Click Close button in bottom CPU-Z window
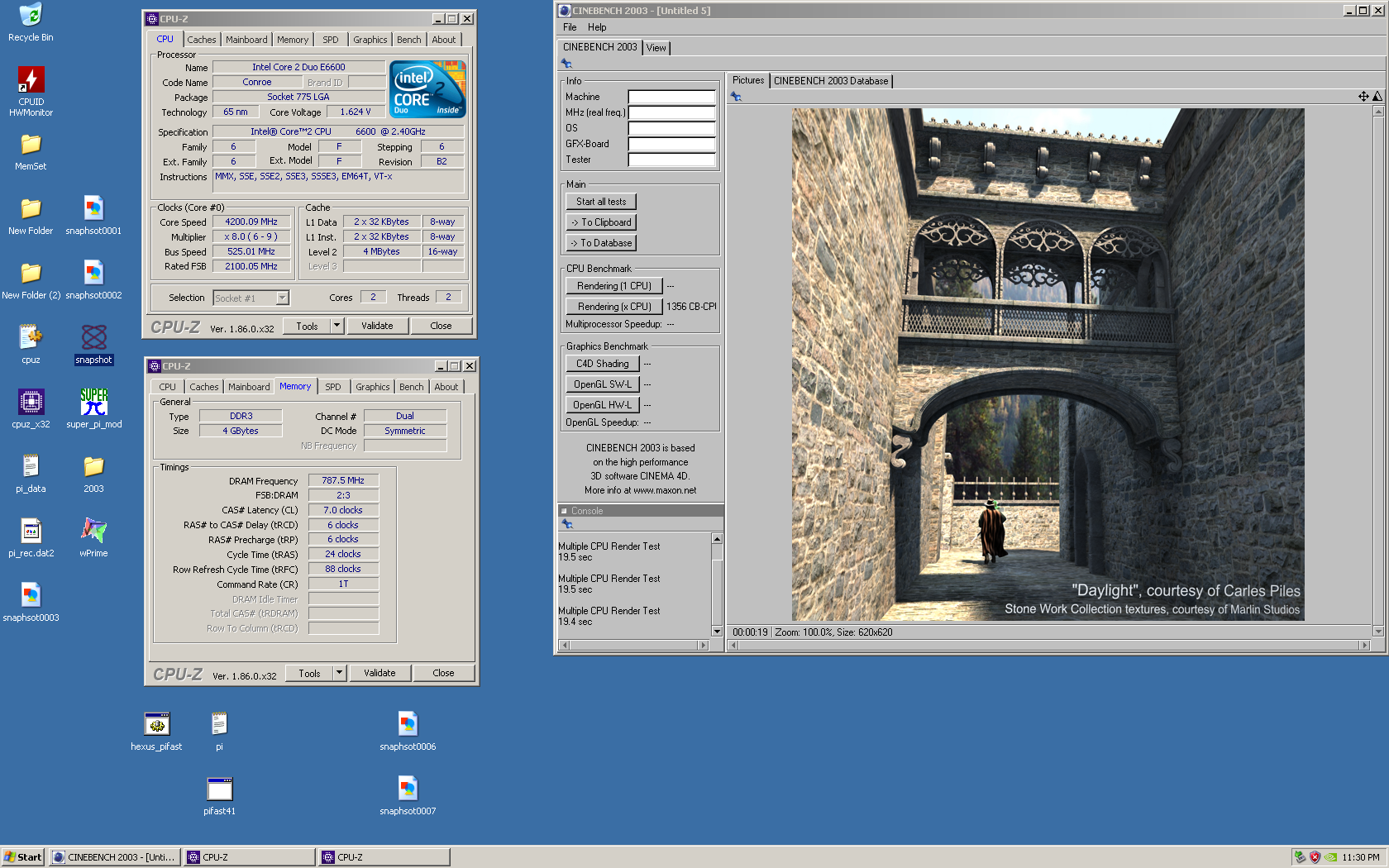The width and height of the screenshot is (1389, 868). tap(444, 673)
